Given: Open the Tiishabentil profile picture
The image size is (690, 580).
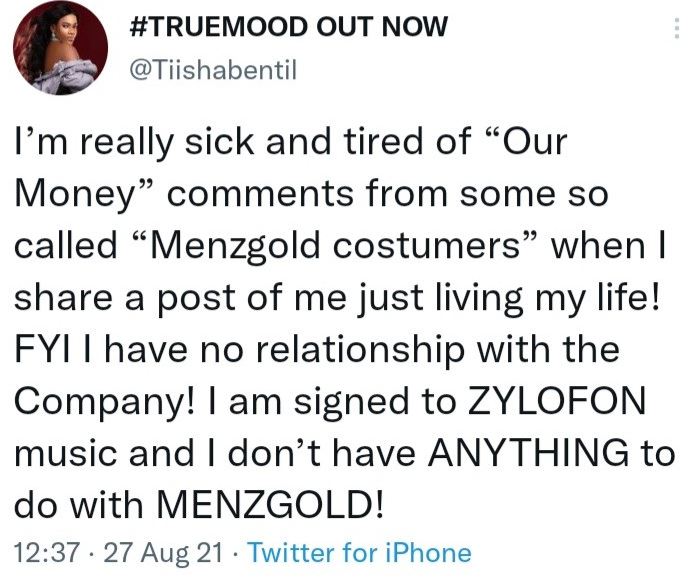Looking at the screenshot, I should click(x=61, y=48).
